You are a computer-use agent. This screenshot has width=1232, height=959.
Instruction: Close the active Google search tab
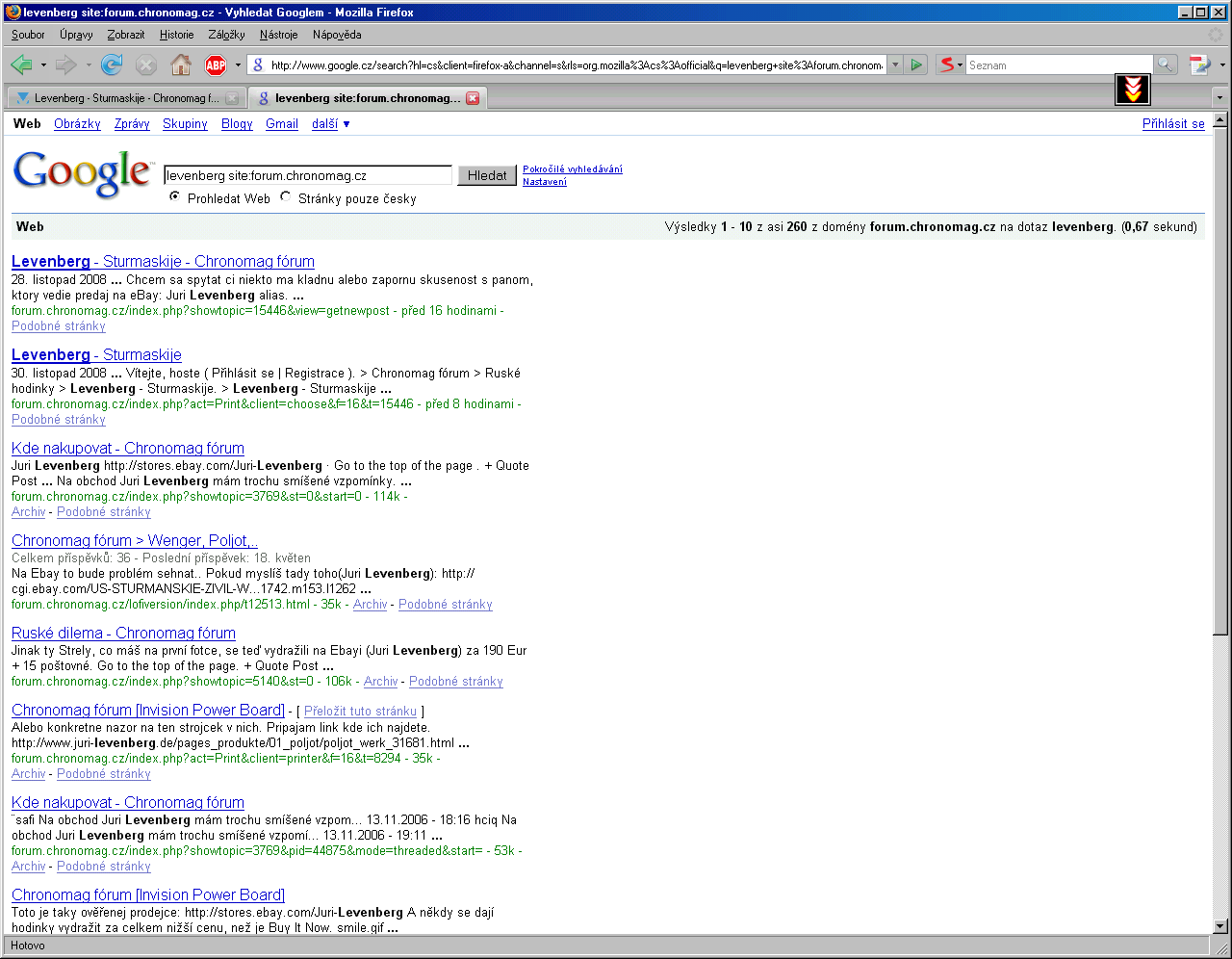(x=473, y=98)
